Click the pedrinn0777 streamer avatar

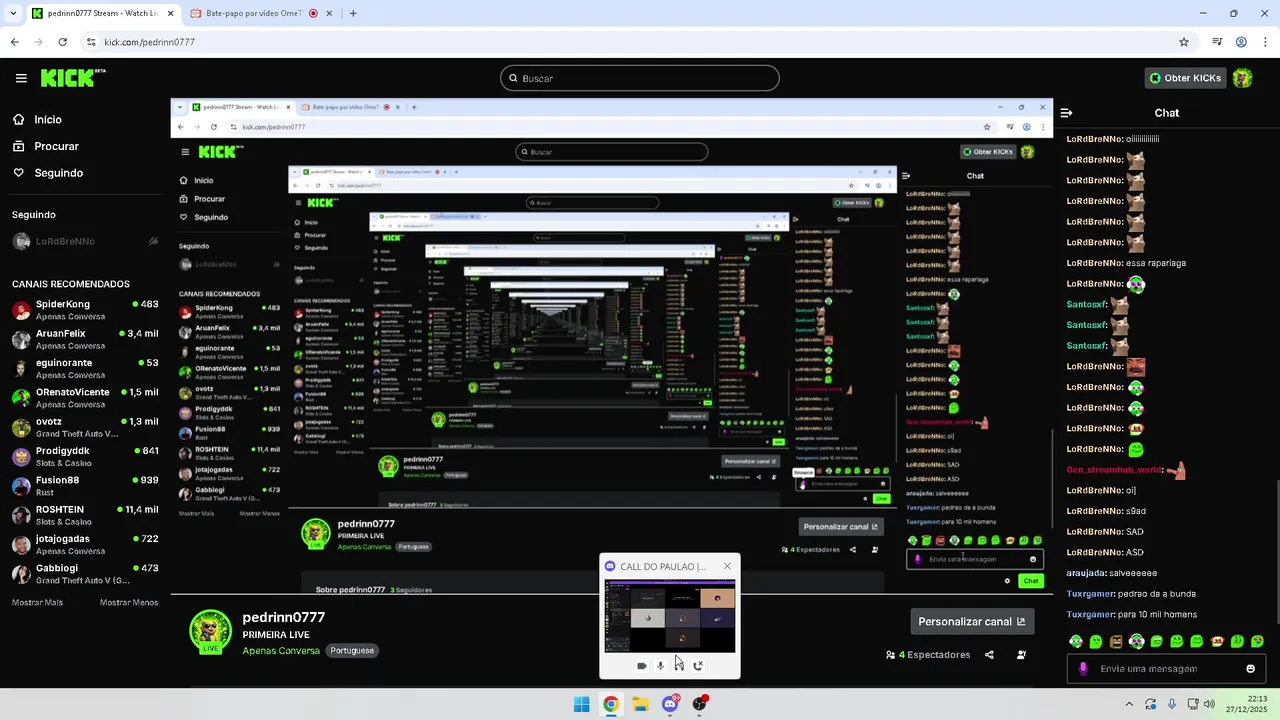210,631
